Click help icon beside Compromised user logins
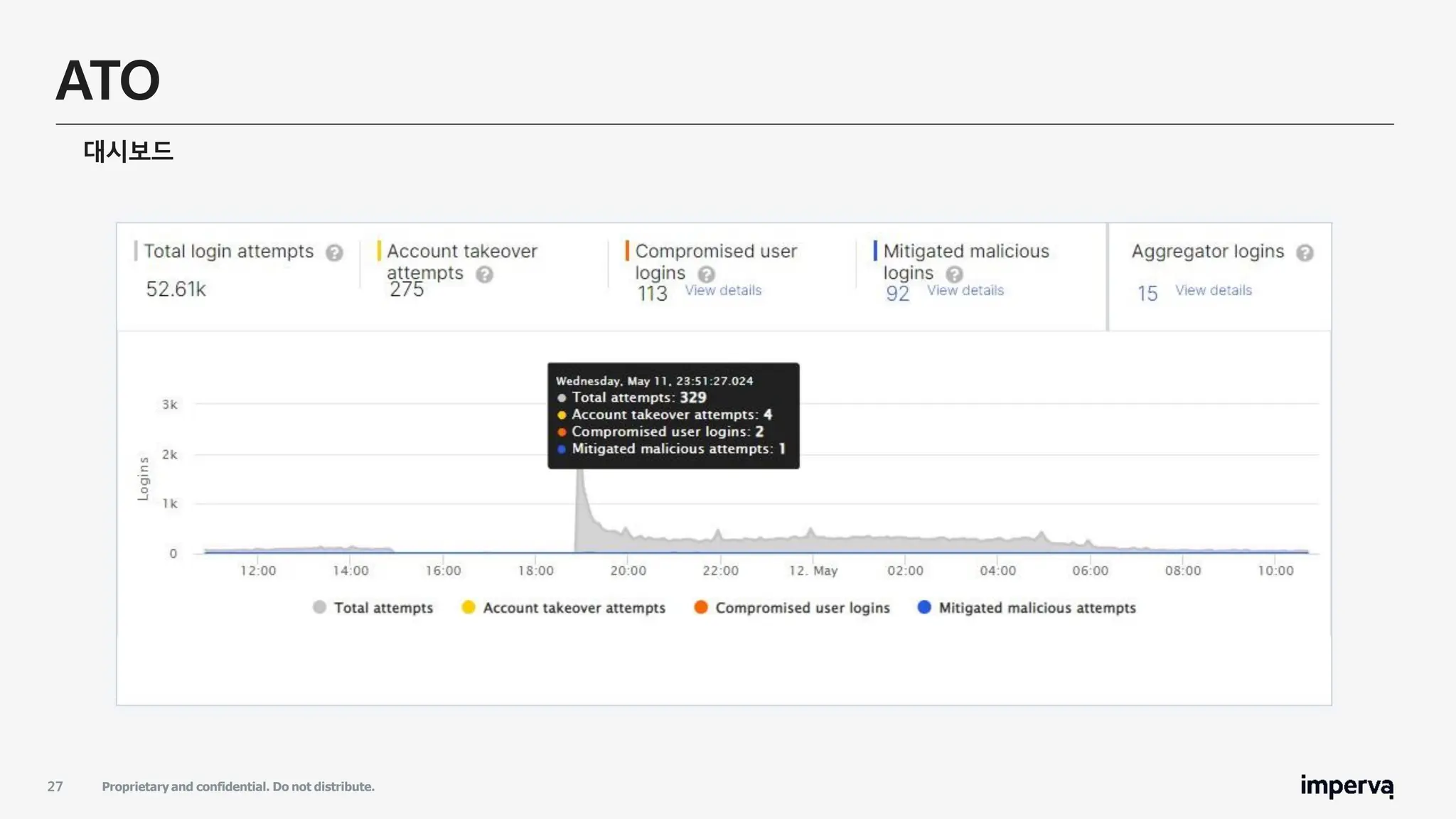Image resolution: width=1456 pixels, height=819 pixels. click(x=706, y=274)
